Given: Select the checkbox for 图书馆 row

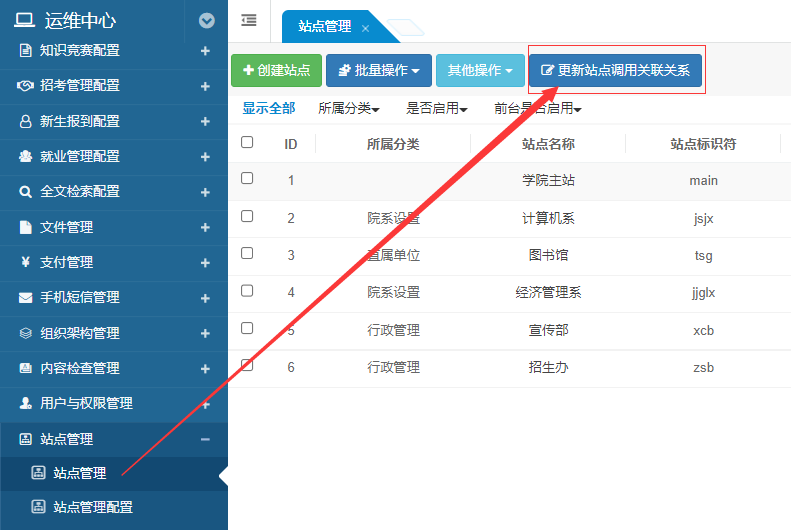Looking at the screenshot, I should point(247,254).
